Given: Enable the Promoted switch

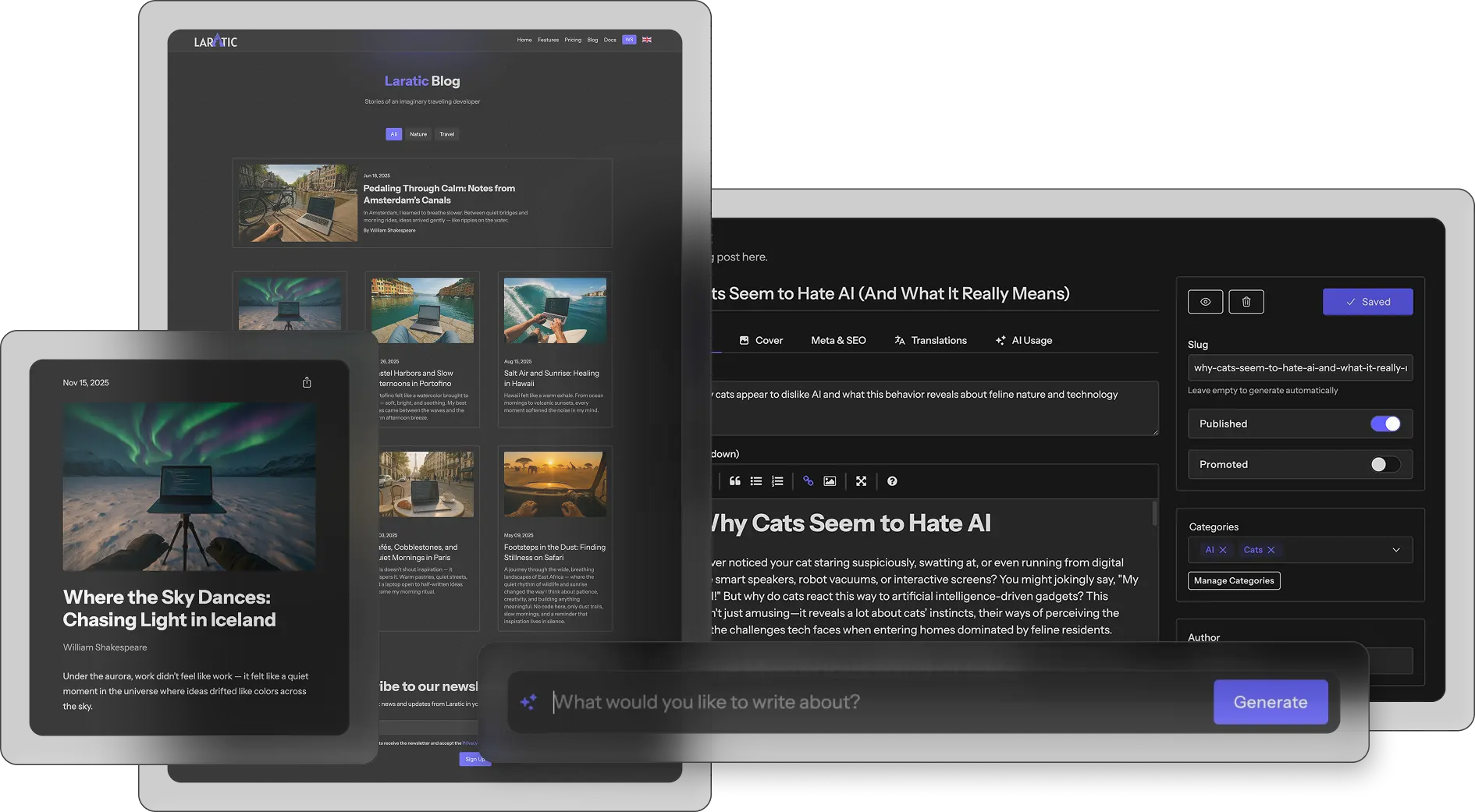Looking at the screenshot, I should [x=1386, y=464].
